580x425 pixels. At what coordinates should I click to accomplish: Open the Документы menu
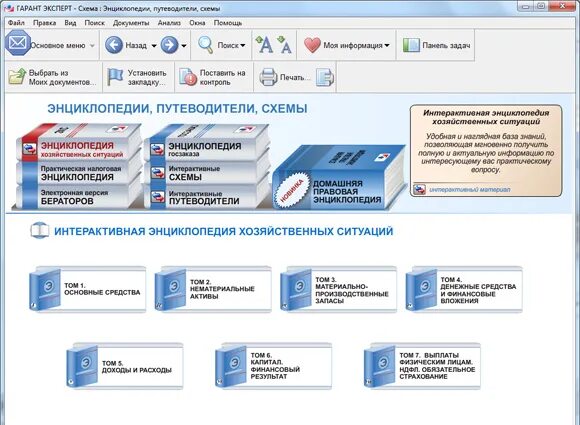pyautogui.click(x=131, y=23)
